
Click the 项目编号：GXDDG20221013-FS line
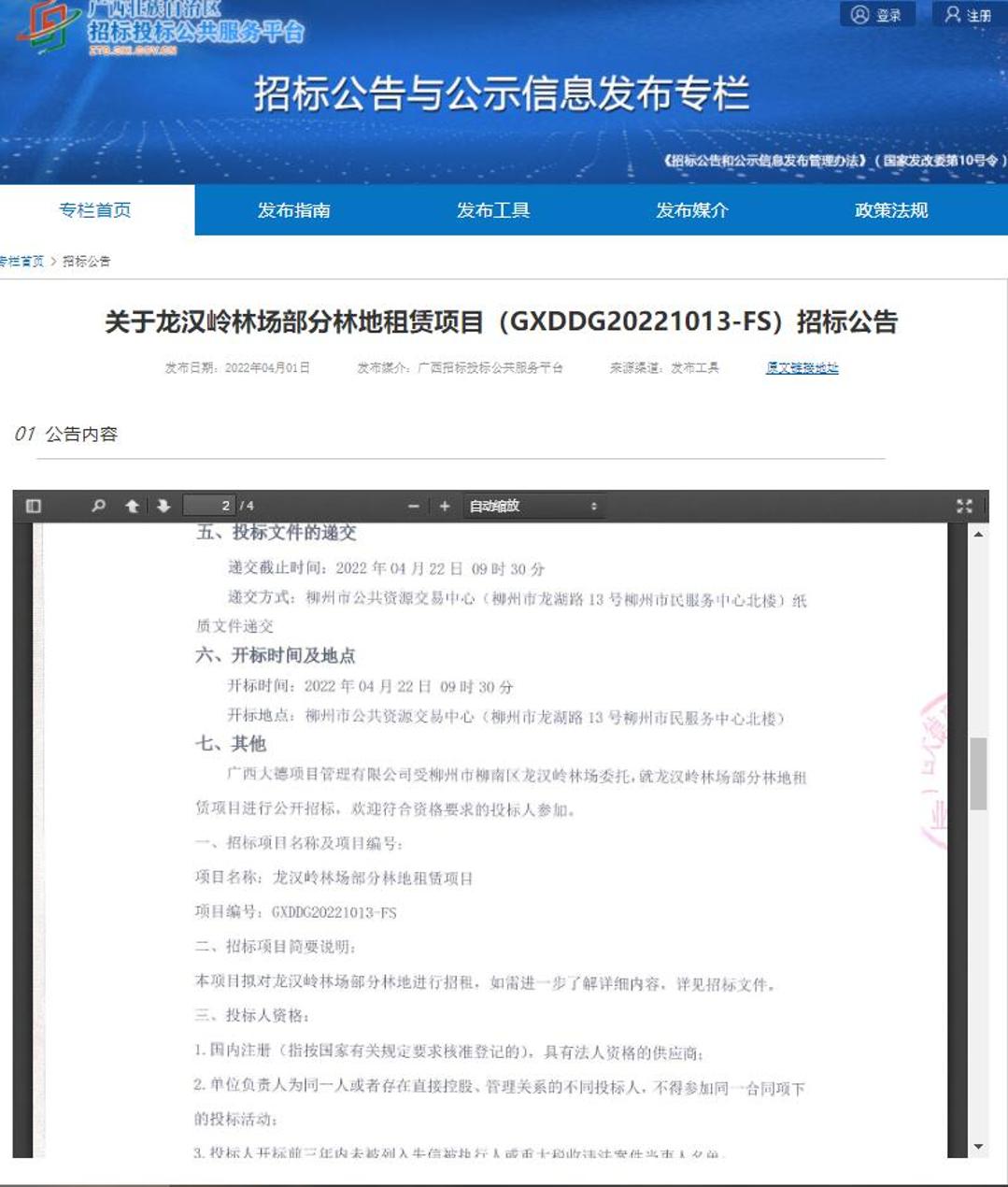tap(295, 912)
